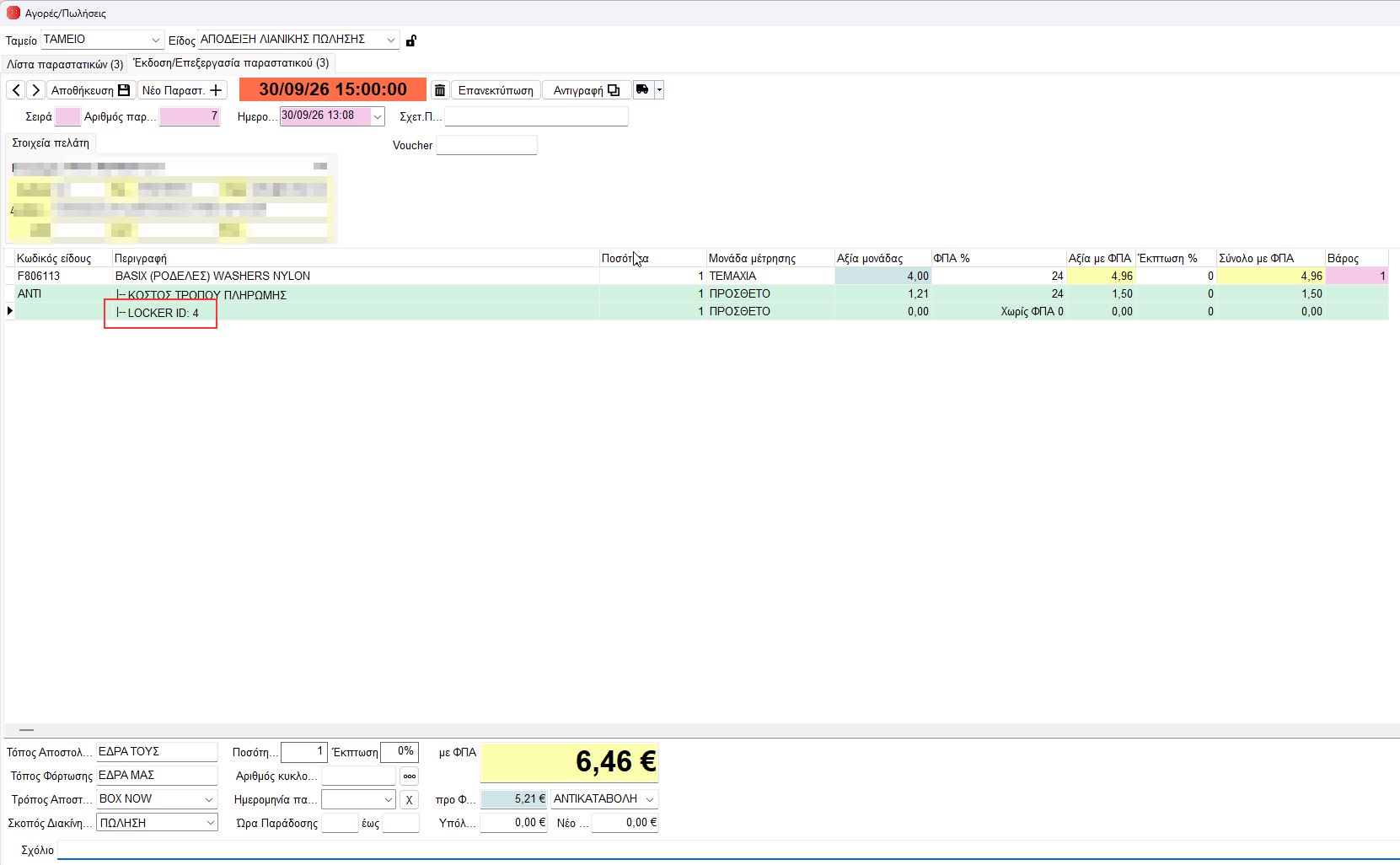Save document with Αποθήκευση button
Image resolution: width=1400 pixels, height=865 pixels.
point(91,90)
